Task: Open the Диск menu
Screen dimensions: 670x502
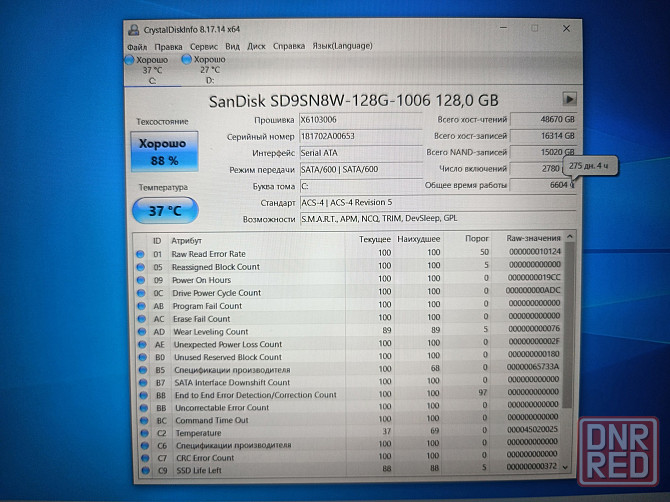Action: tap(256, 46)
